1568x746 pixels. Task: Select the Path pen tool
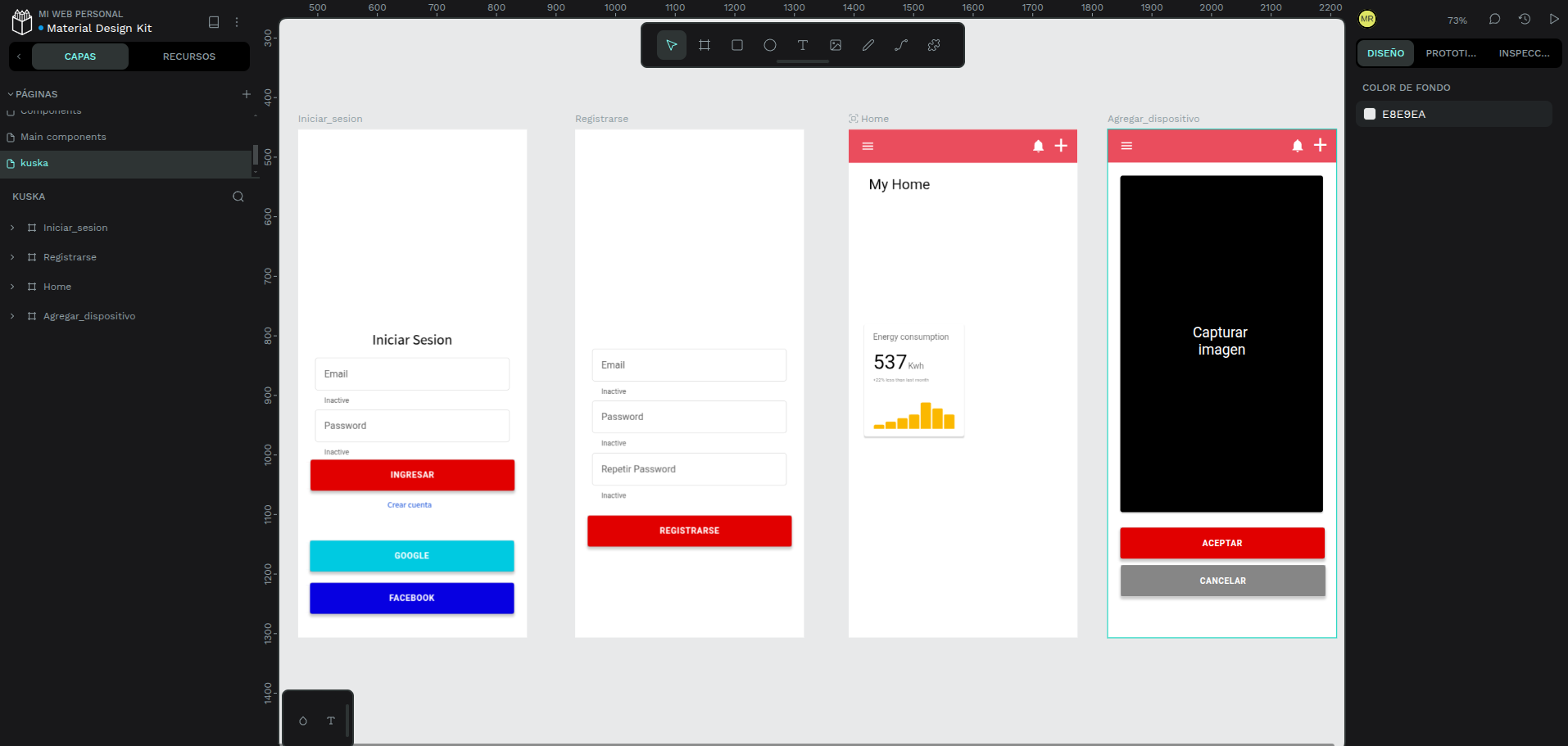(x=900, y=45)
